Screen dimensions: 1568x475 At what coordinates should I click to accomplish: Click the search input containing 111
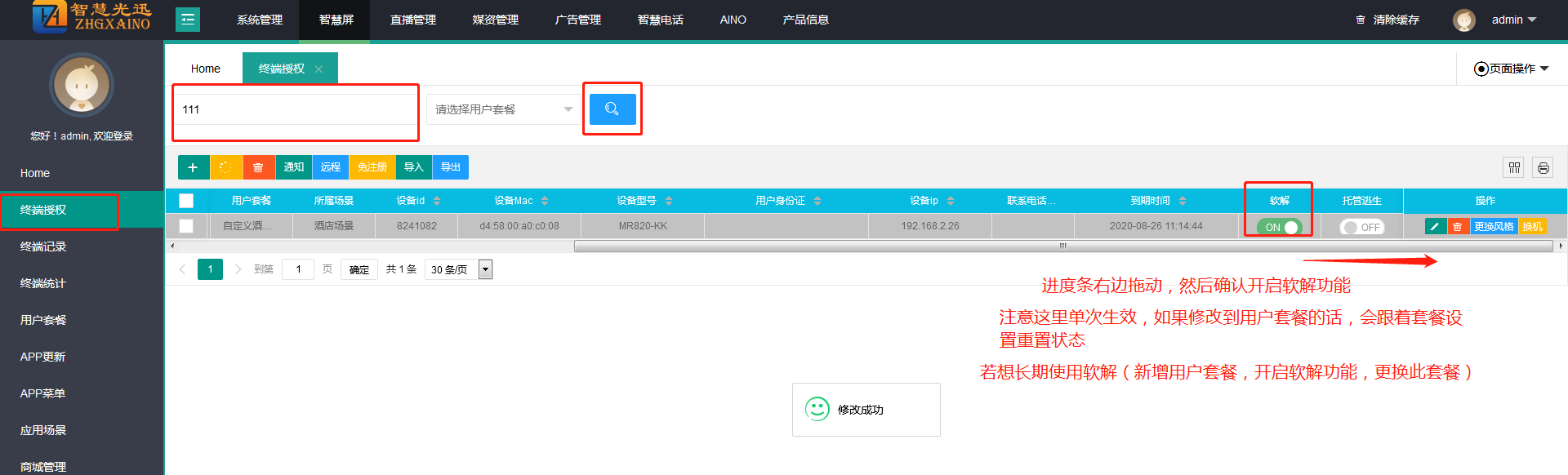pyautogui.click(x=294, y=109)
